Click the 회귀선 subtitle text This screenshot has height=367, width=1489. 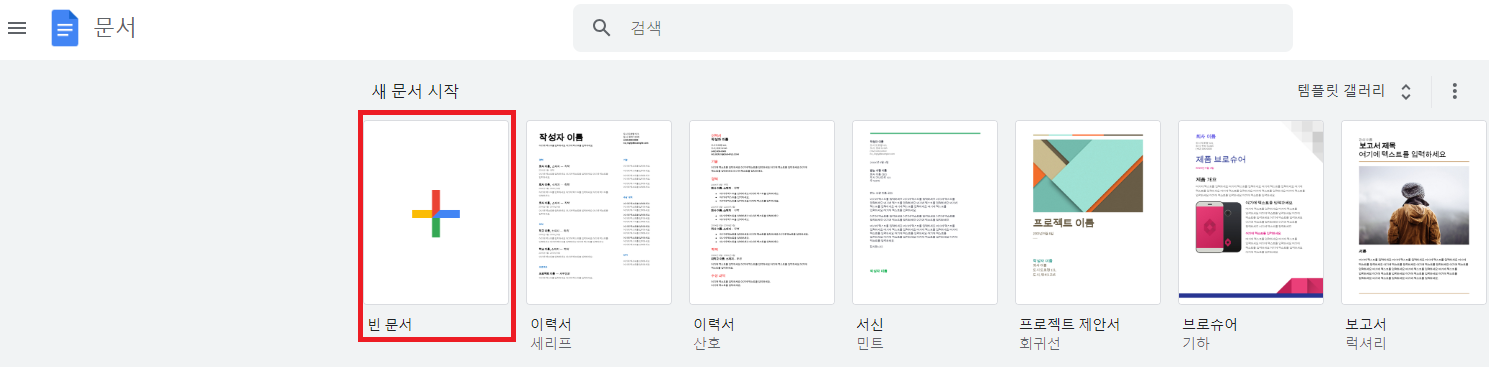1040,344
